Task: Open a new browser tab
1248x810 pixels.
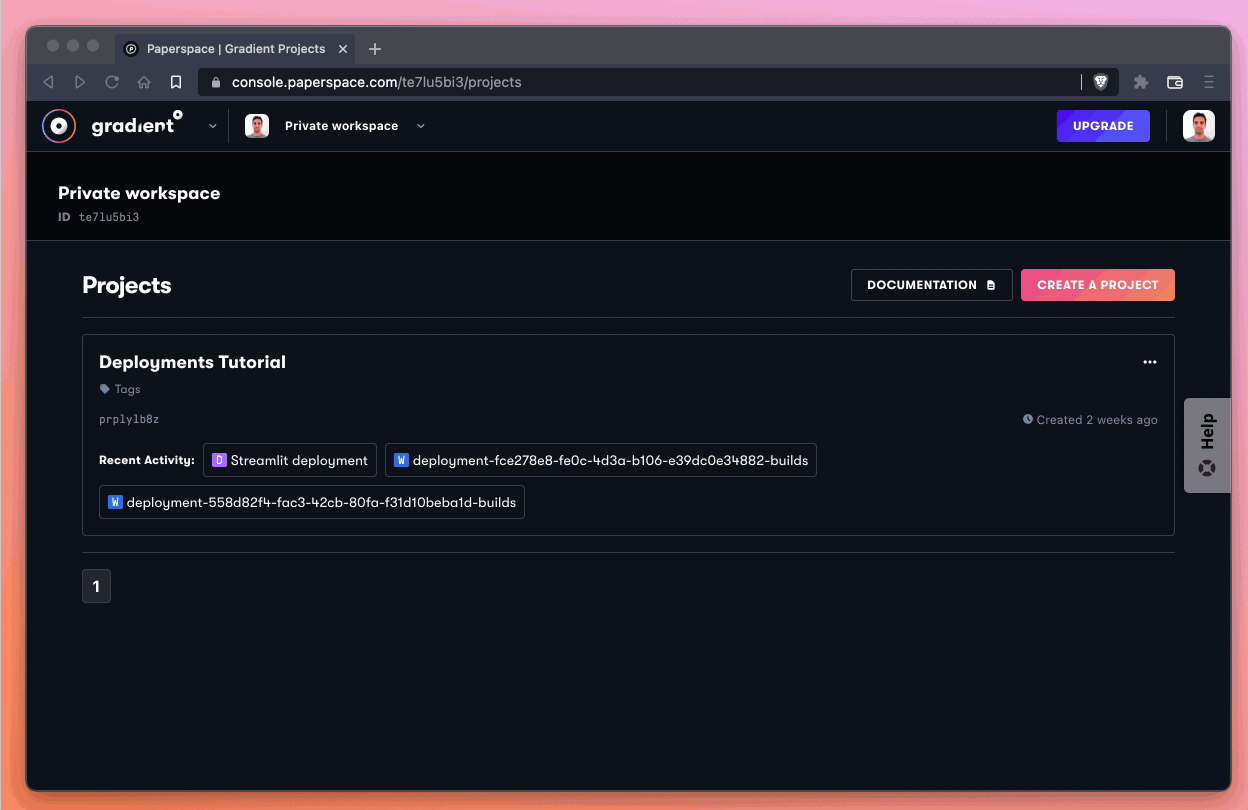Action: pyautogui.click(x=375, y=48)
